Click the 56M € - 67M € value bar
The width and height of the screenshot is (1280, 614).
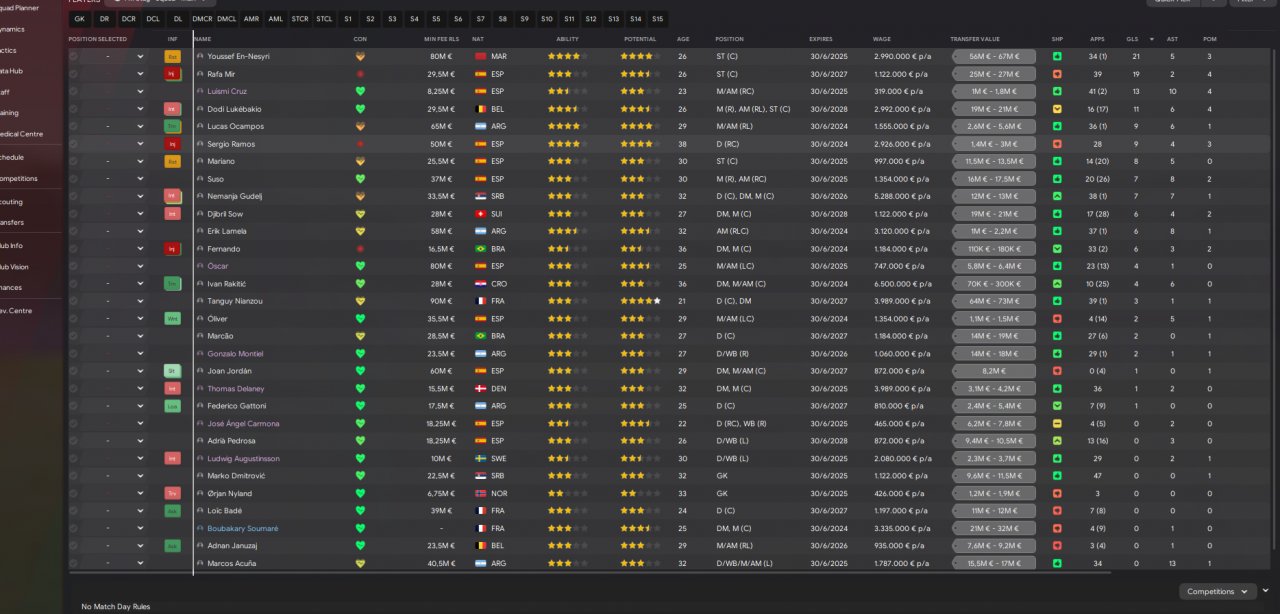click(993, 57)
